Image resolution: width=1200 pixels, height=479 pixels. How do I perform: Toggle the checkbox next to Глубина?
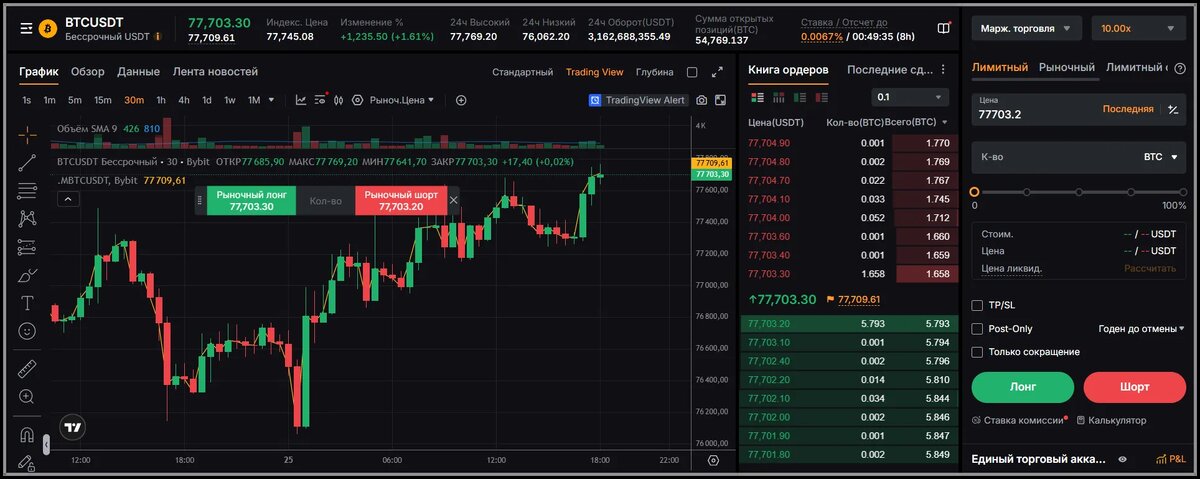(692, 72)
